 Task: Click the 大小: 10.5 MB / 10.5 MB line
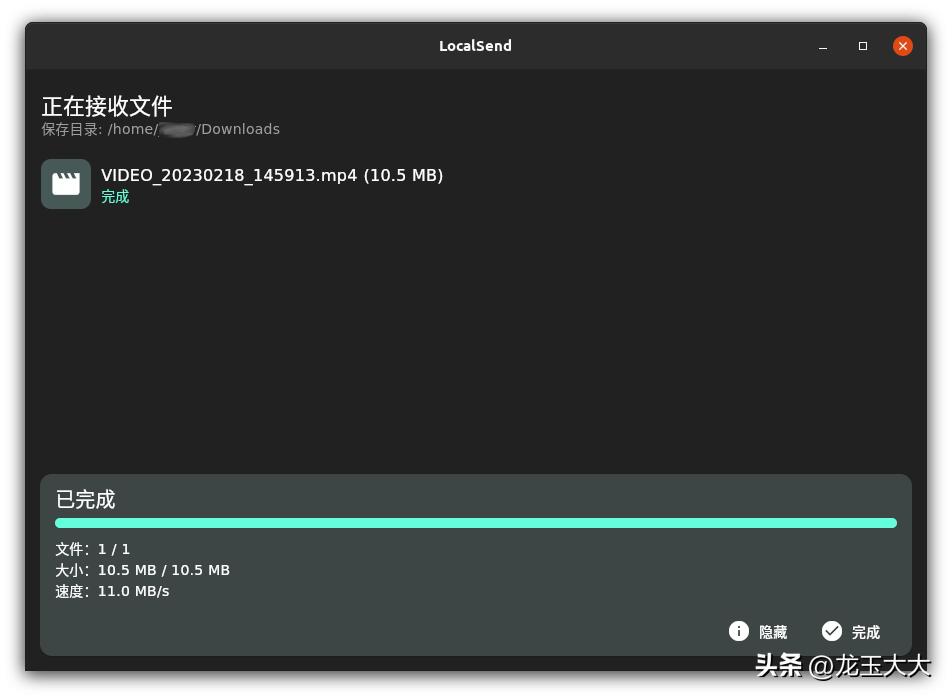(x=143, y=570)
